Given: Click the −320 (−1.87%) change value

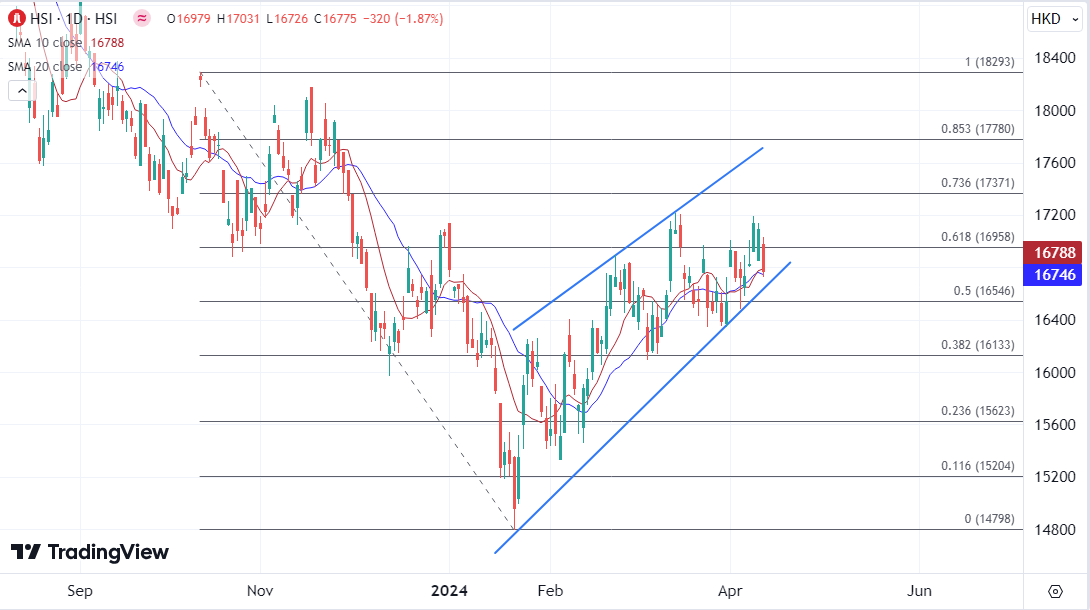Looking at the screenshot, I should click(x=403, y=19).
